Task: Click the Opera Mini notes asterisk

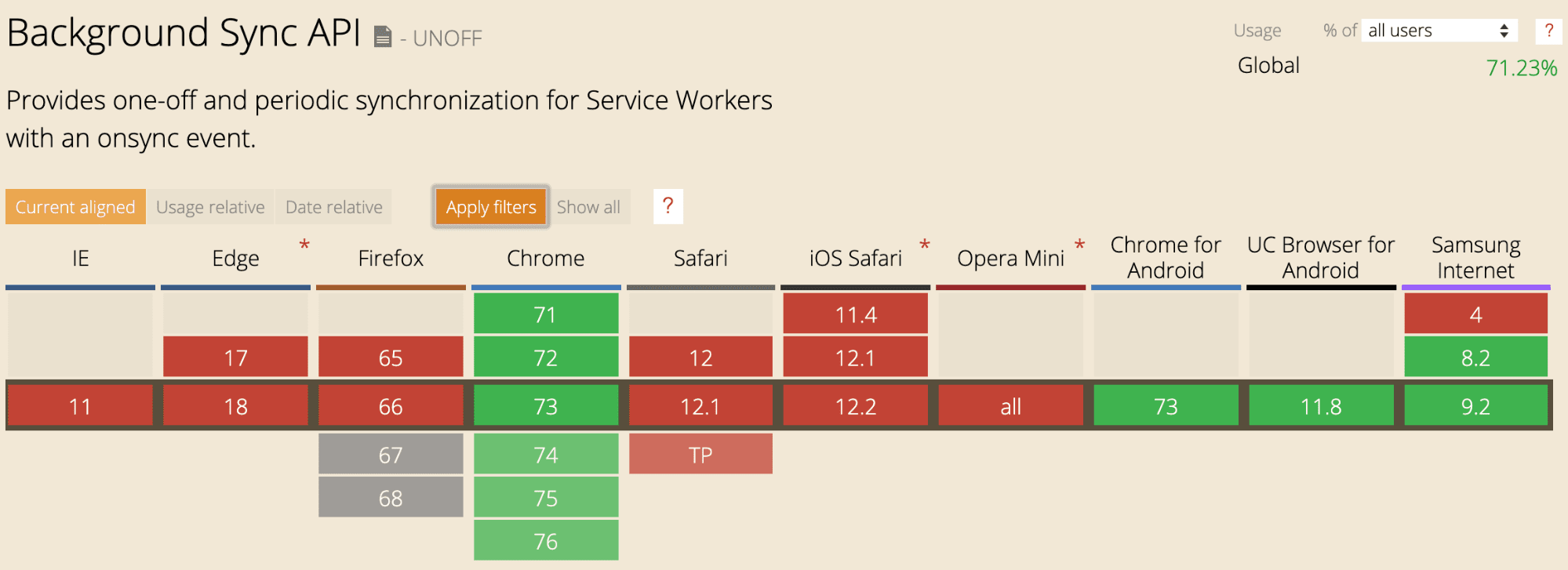Action: pos(1079,245)
